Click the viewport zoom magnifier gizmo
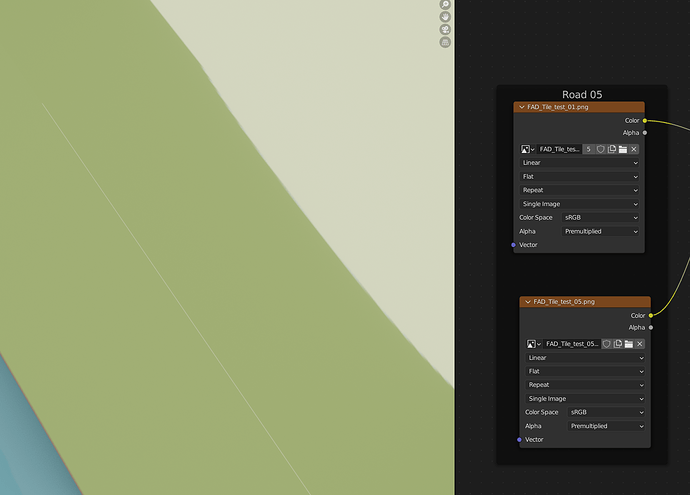This screenshot has height=495, width=690. (445, 4)
